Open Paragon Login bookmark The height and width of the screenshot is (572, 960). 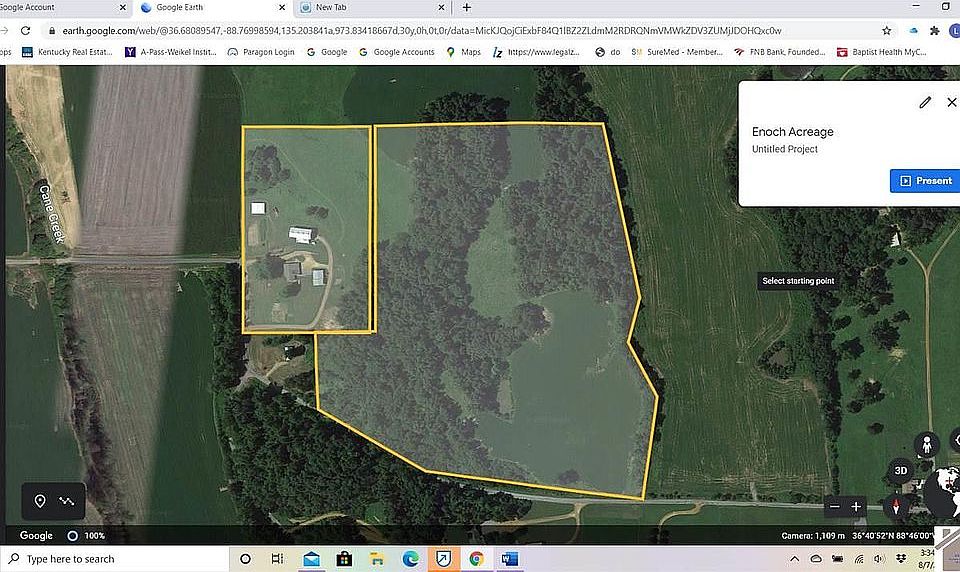tap(261, 52)
